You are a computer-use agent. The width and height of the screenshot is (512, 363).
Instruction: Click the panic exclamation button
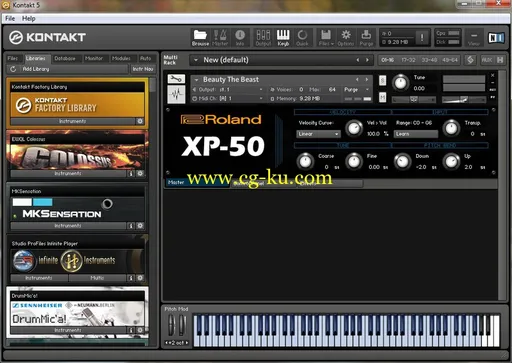point(422,37)
